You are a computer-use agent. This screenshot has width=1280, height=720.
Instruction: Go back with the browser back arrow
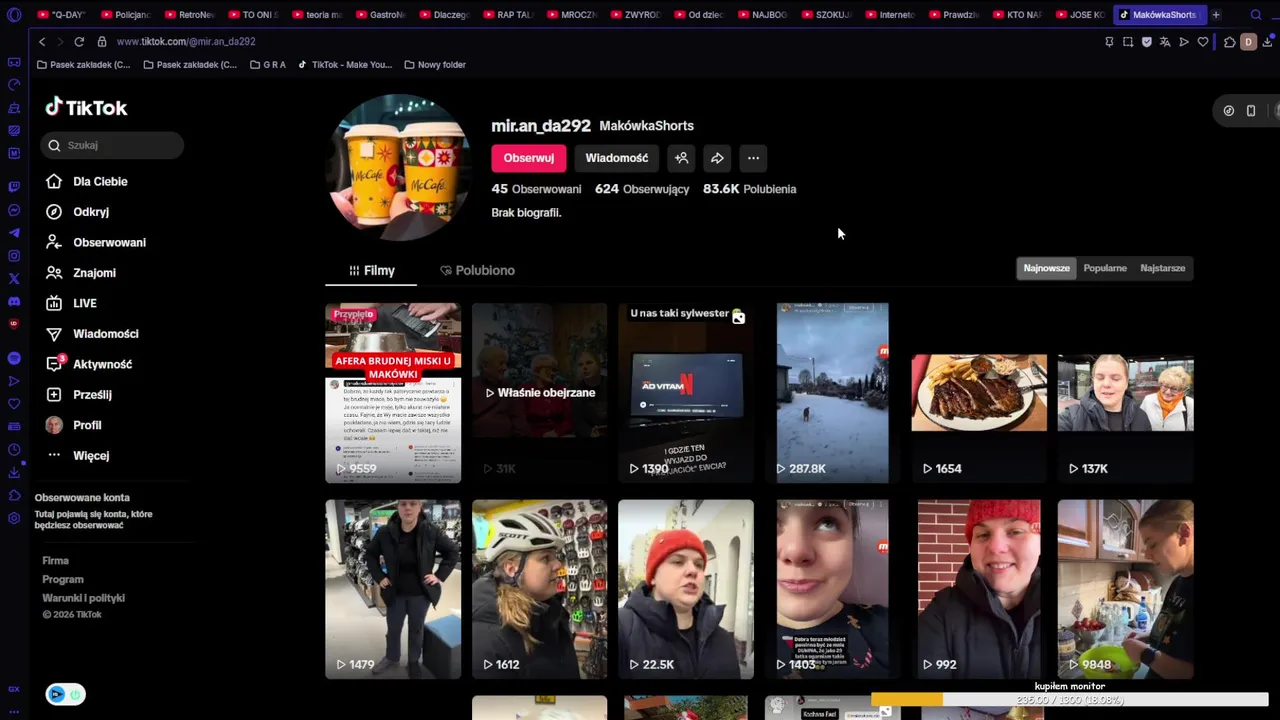point(41,42)
